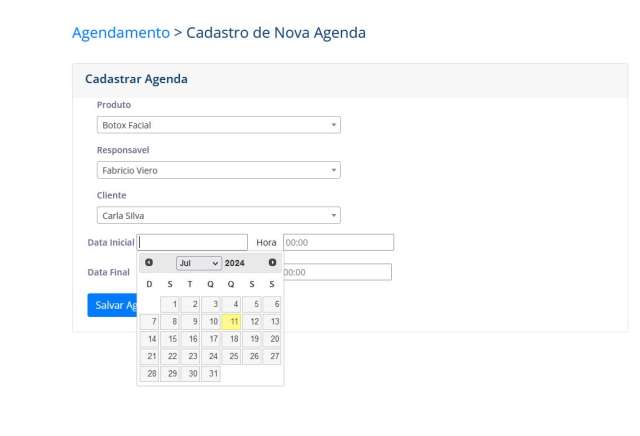
Task: Expand the Responsavel dropdown Fabricio Viero
Action: [x=218, y=170]
